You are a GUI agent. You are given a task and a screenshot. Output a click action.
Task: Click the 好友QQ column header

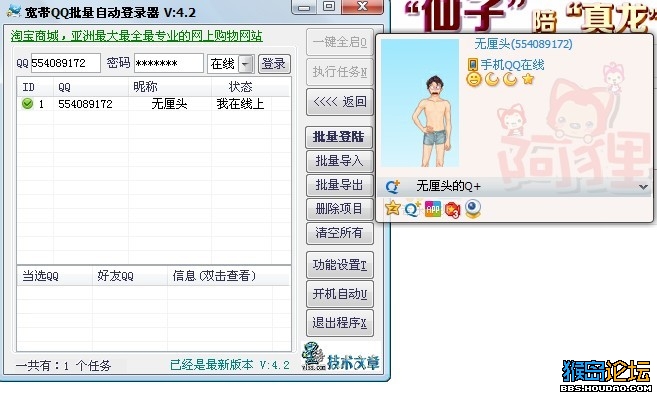click(130, 275)
